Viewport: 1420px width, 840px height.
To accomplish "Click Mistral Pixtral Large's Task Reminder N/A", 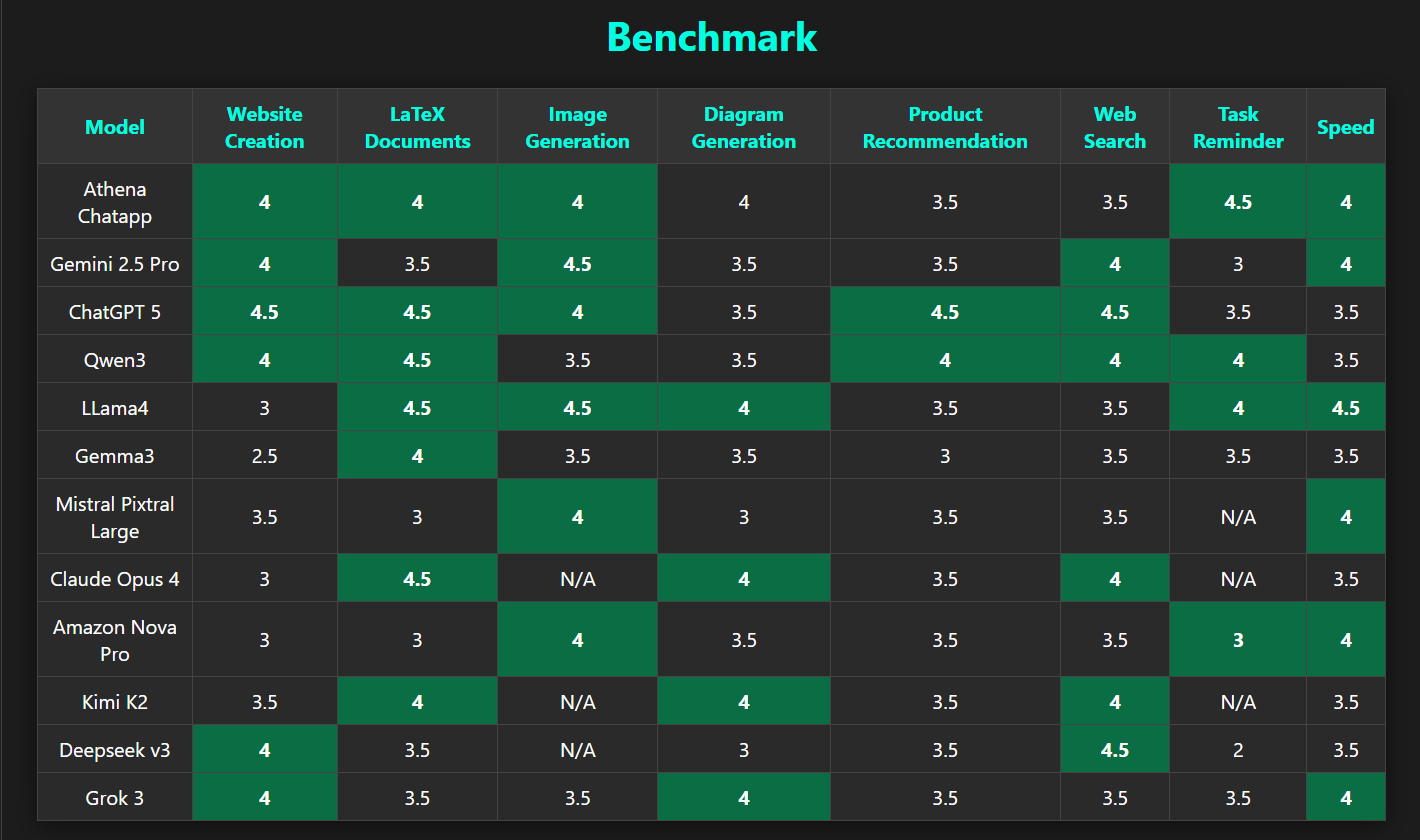I will pyautogui.click(x=1238, y=517).
